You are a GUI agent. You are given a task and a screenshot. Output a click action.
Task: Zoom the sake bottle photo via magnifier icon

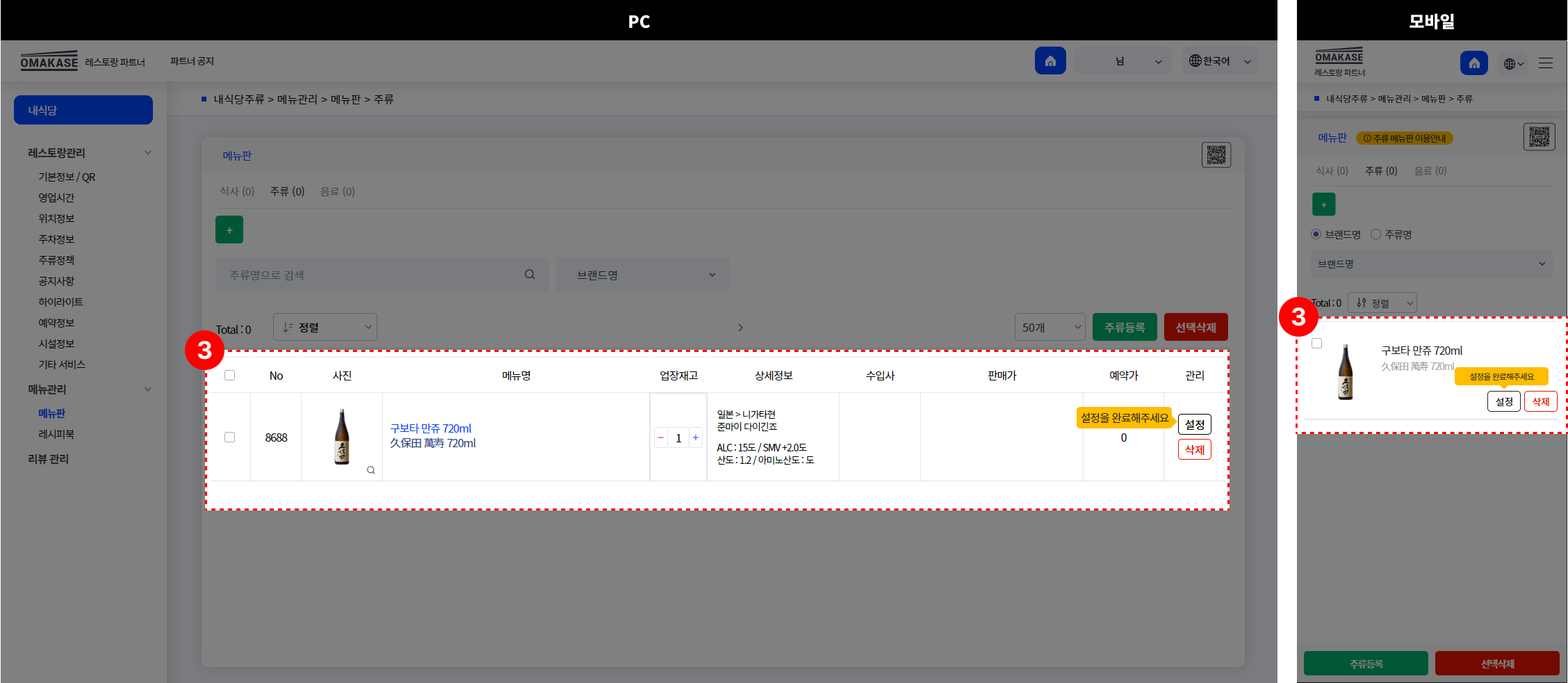[x=371, y=470]
